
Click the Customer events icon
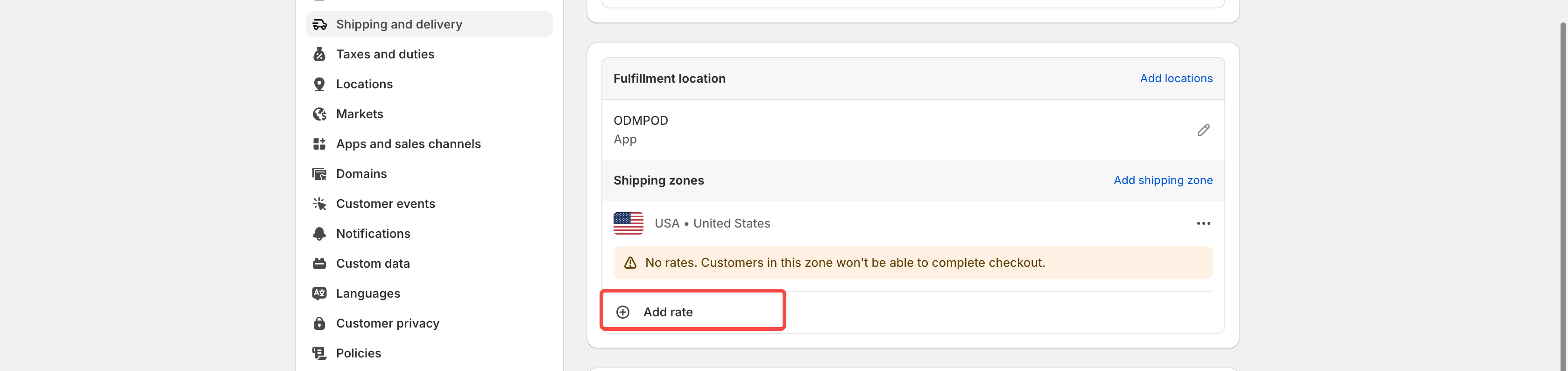(319, 203)
